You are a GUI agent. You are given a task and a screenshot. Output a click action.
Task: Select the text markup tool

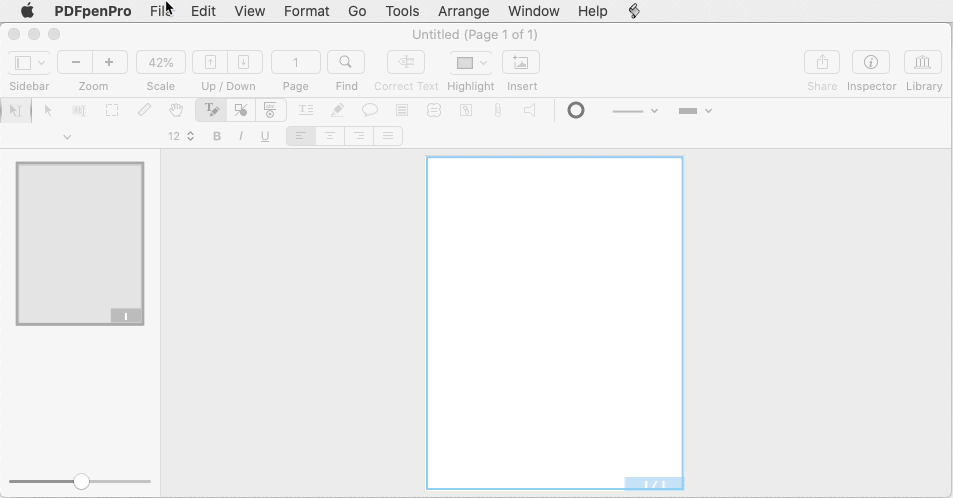tap(210, 110)
